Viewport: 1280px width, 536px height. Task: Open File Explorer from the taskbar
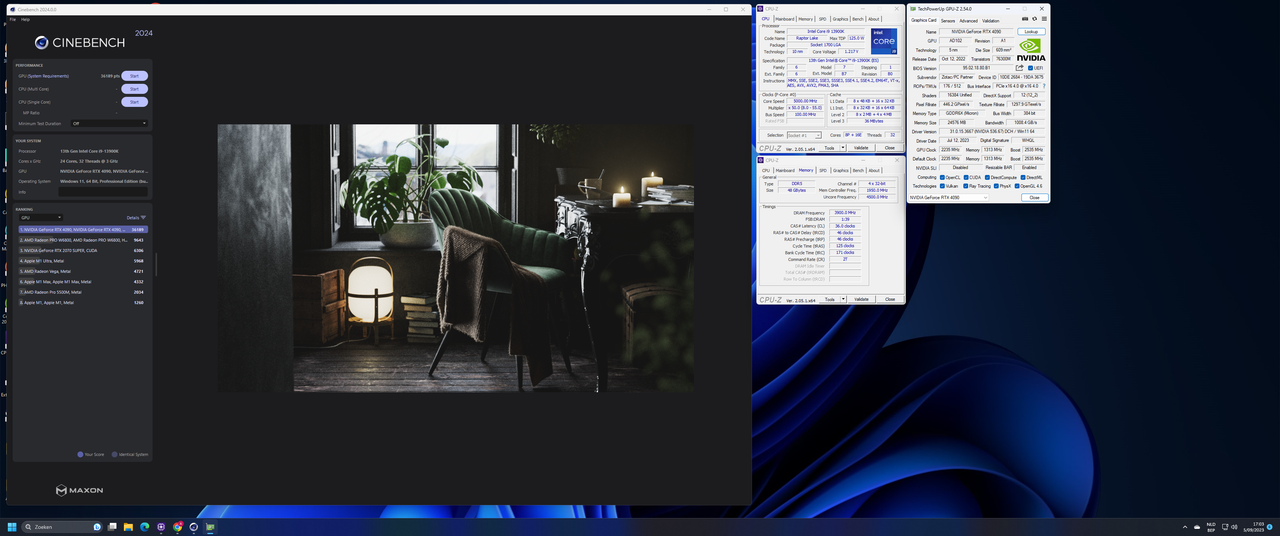(x=128, y=527)
